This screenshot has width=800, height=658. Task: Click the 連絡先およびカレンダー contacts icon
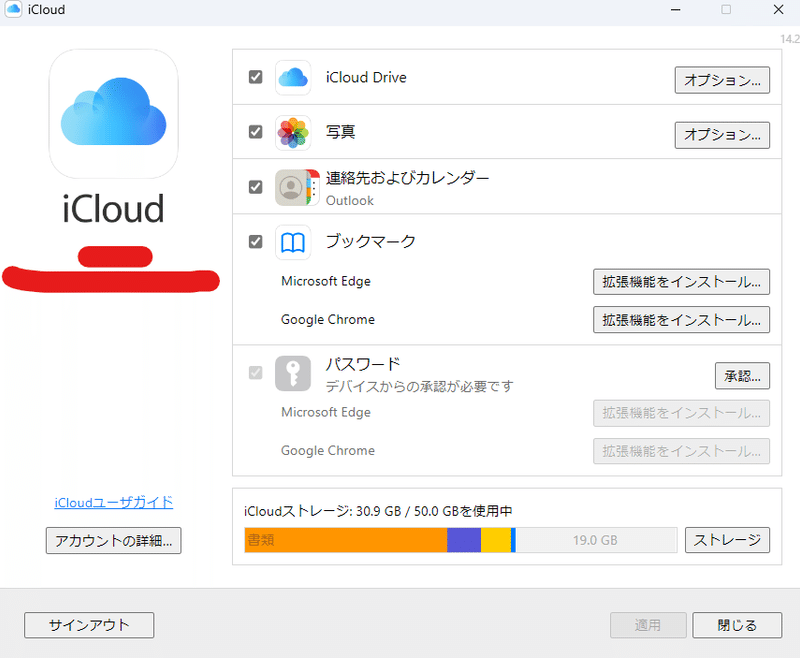293,187
